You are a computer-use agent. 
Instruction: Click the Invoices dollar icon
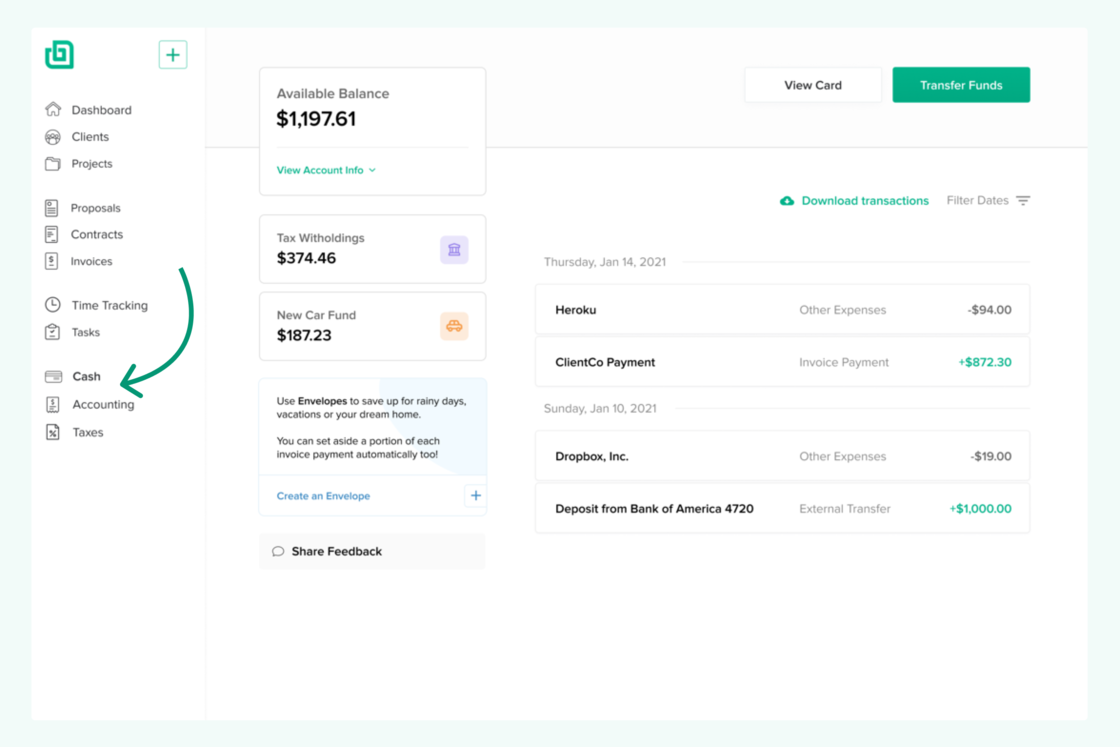pyautogui.click(x=51, y=261)
